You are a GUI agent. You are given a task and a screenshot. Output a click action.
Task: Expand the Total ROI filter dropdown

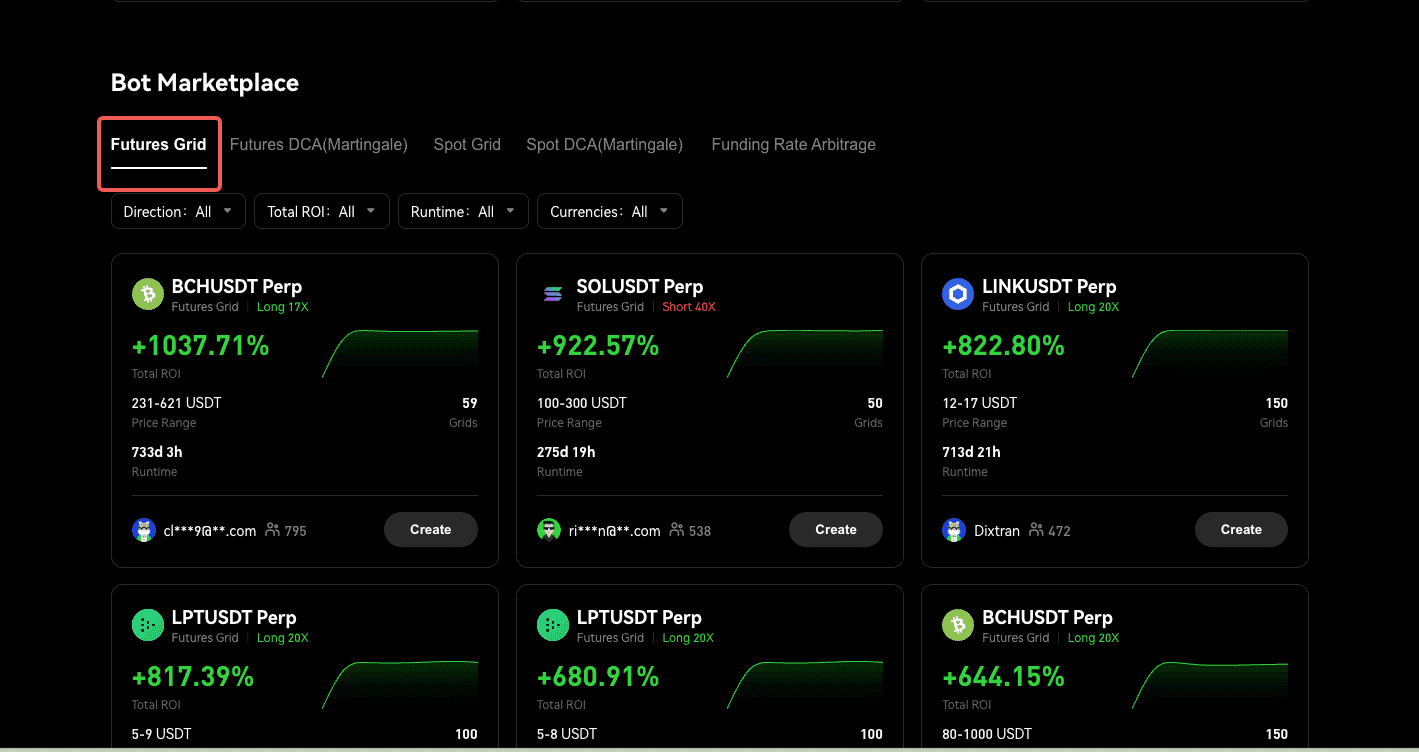321,211
